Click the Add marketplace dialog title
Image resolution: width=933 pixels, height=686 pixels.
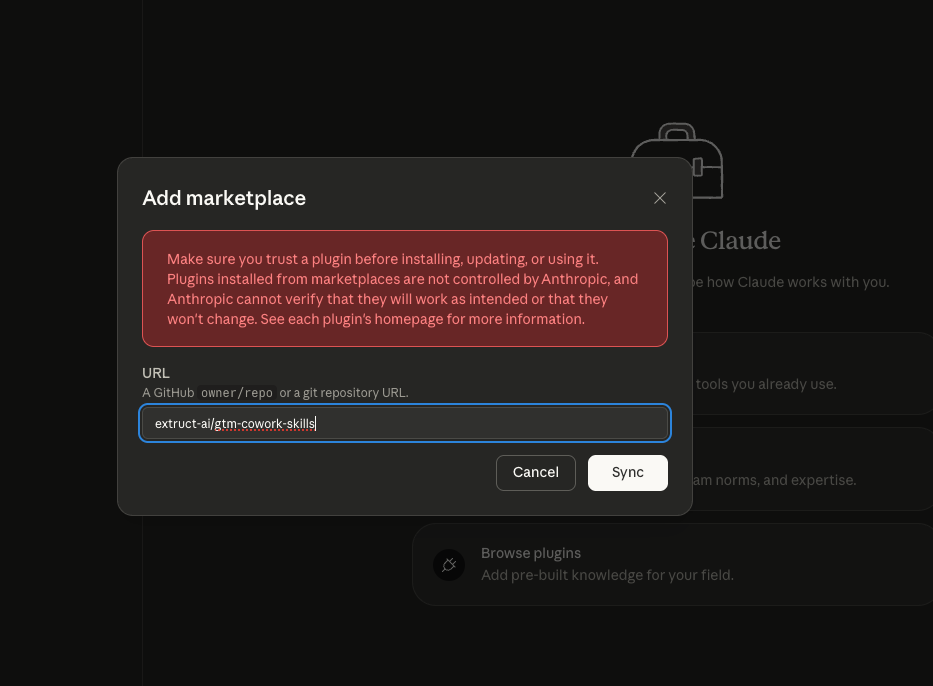(224, 198)
